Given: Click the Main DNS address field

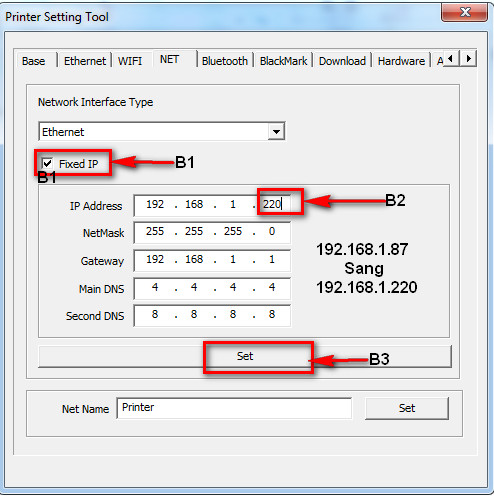Looking at the screenshot, I should (212, 288).
